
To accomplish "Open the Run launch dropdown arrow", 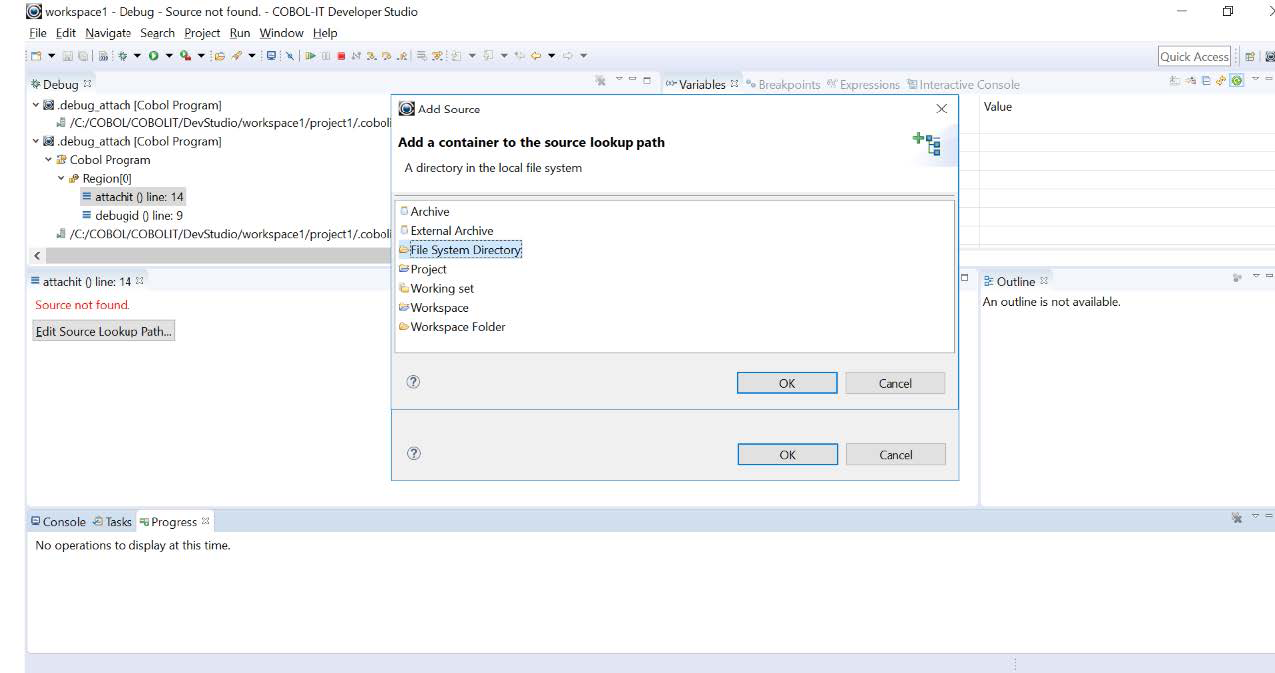I will (169, 55).
